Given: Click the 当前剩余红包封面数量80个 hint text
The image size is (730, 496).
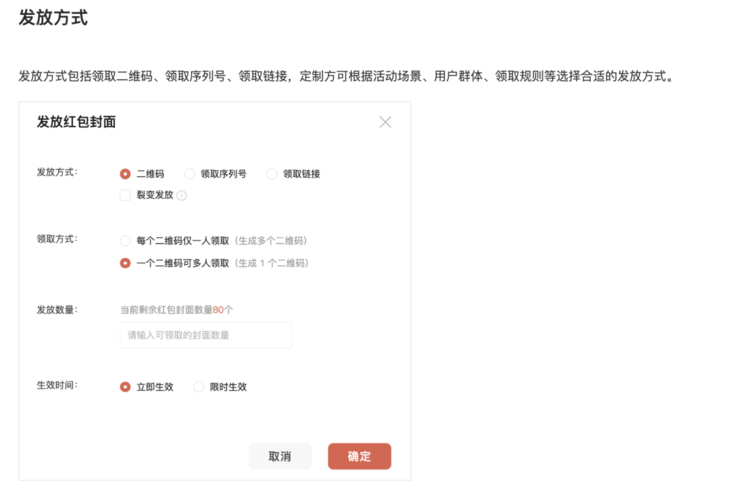Looking at the screenshot, I should pos(176,310).
